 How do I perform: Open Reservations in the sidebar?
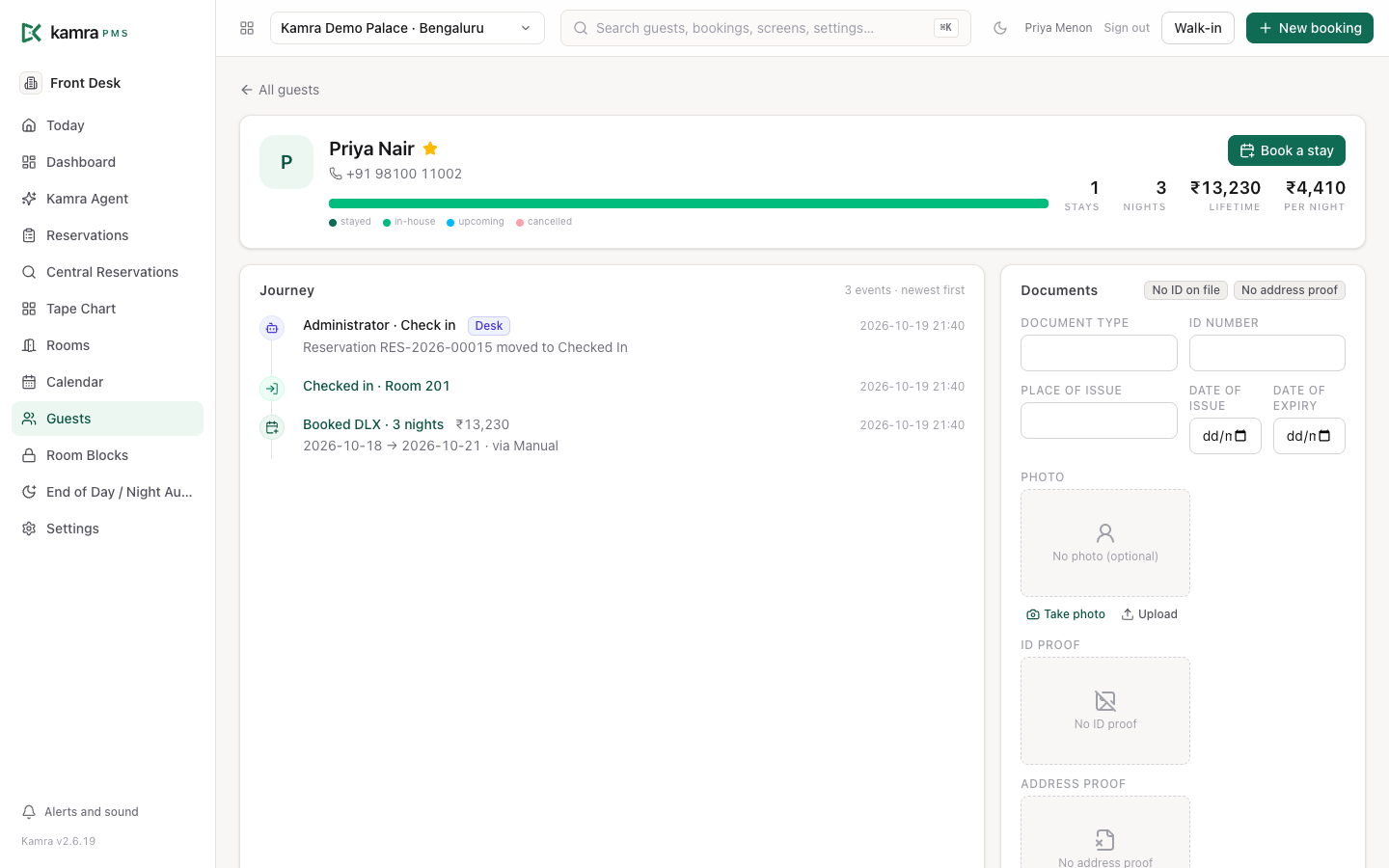coord(107,235)
